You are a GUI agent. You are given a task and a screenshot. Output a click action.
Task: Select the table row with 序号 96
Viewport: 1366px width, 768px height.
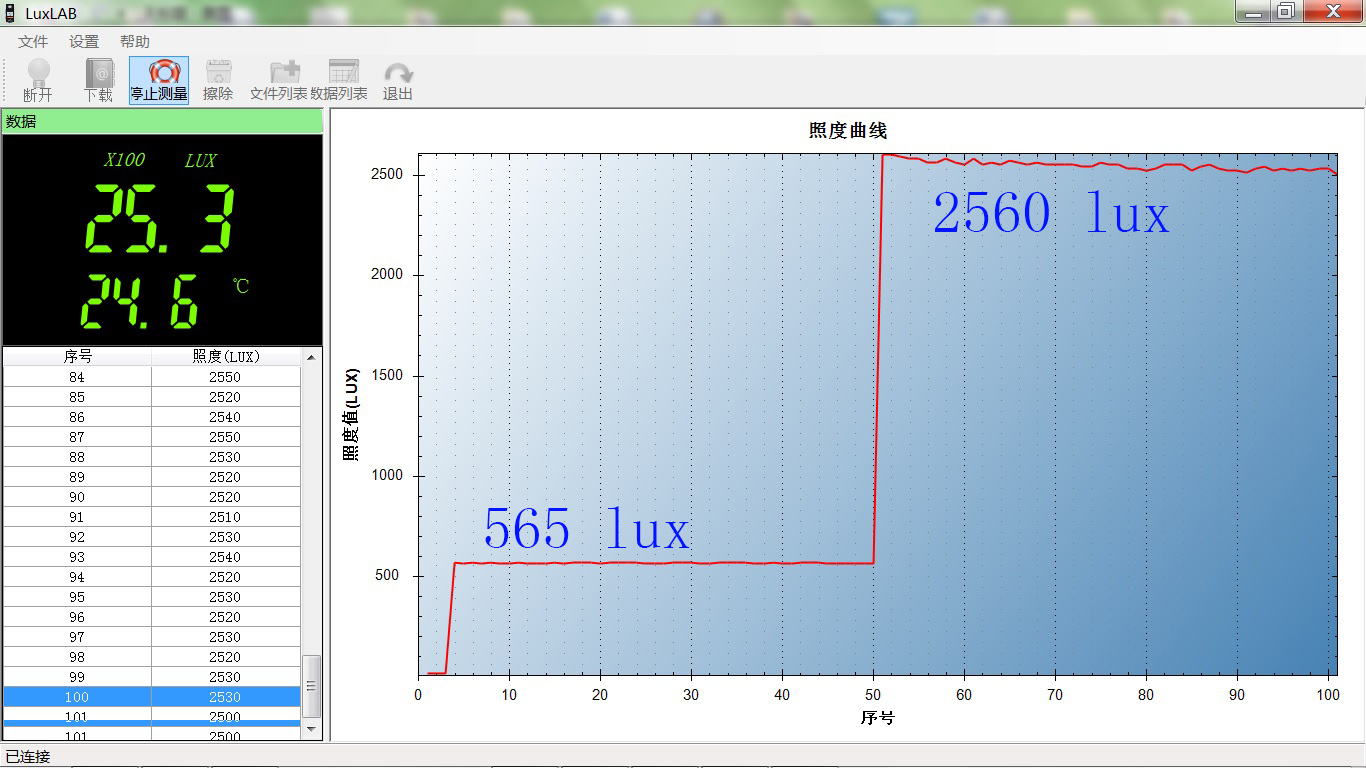[x=152, y=617]
